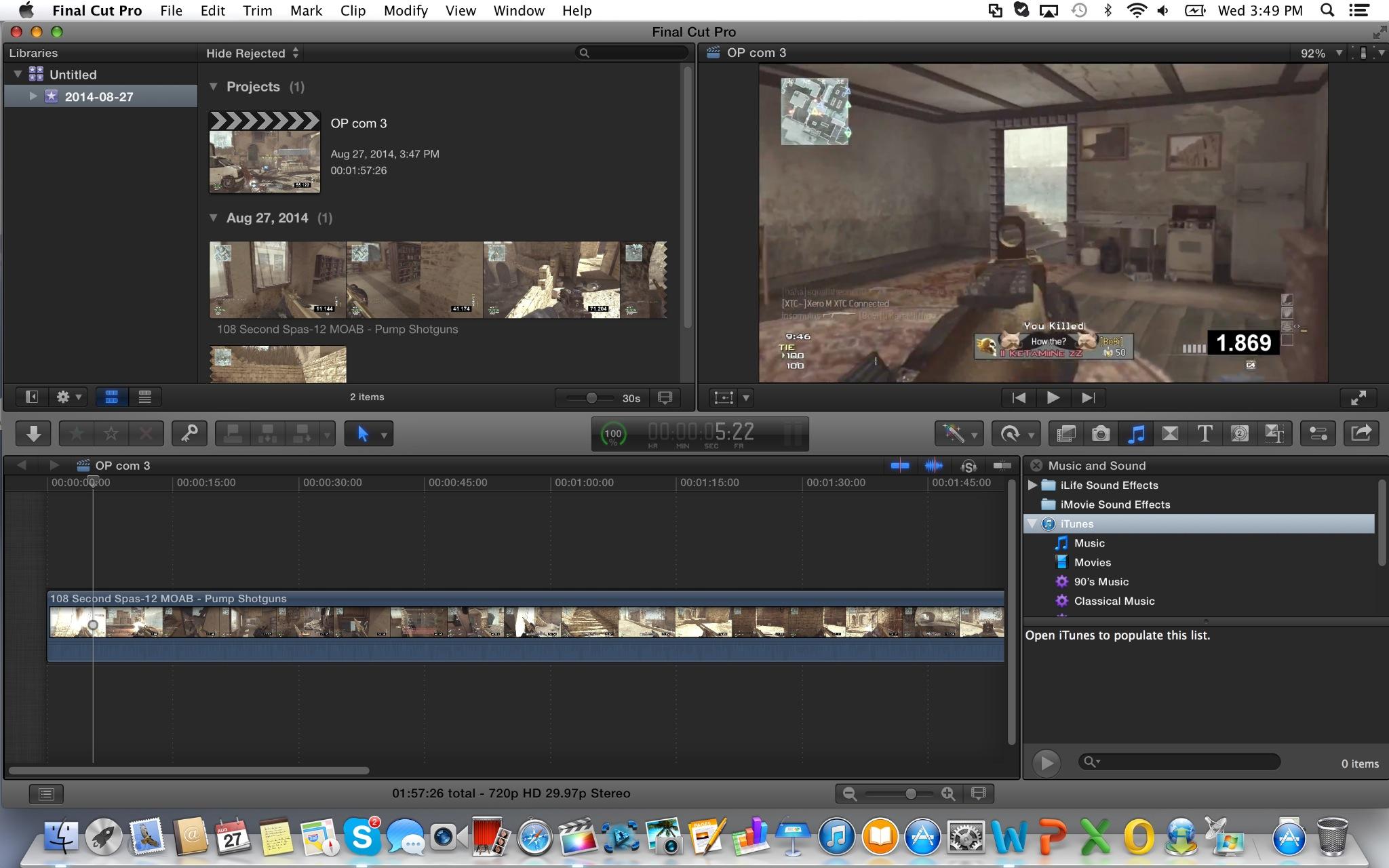Play the selected sound preview
1389x868 pixels.
1046,763
